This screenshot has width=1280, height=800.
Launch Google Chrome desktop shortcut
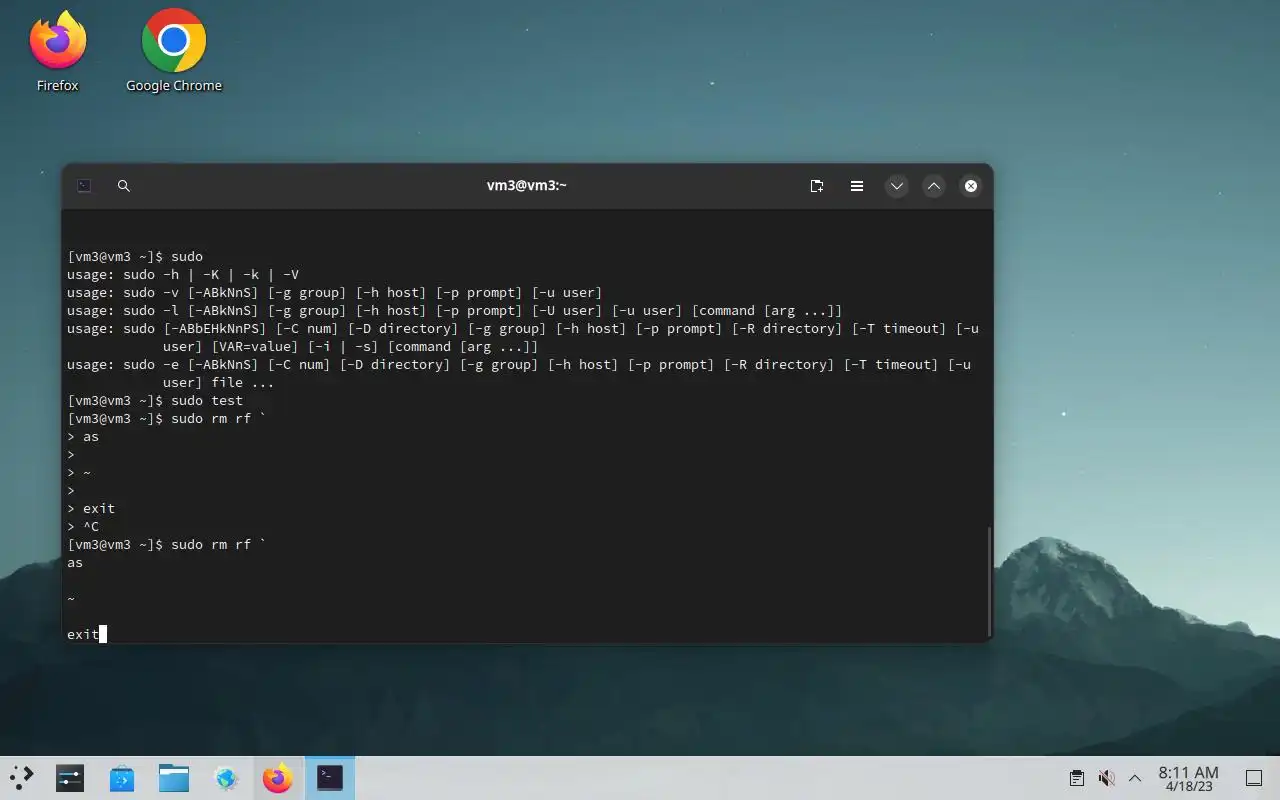(x=174, y=52)
